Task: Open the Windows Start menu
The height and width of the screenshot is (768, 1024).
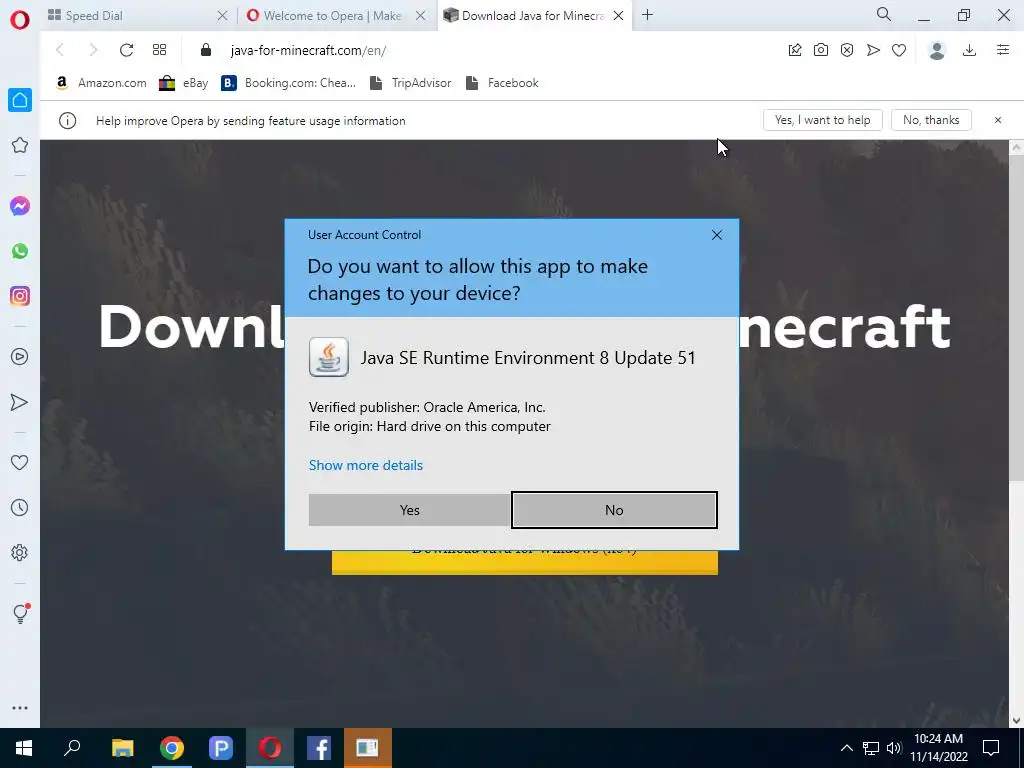Action: (x=24, y=748)
